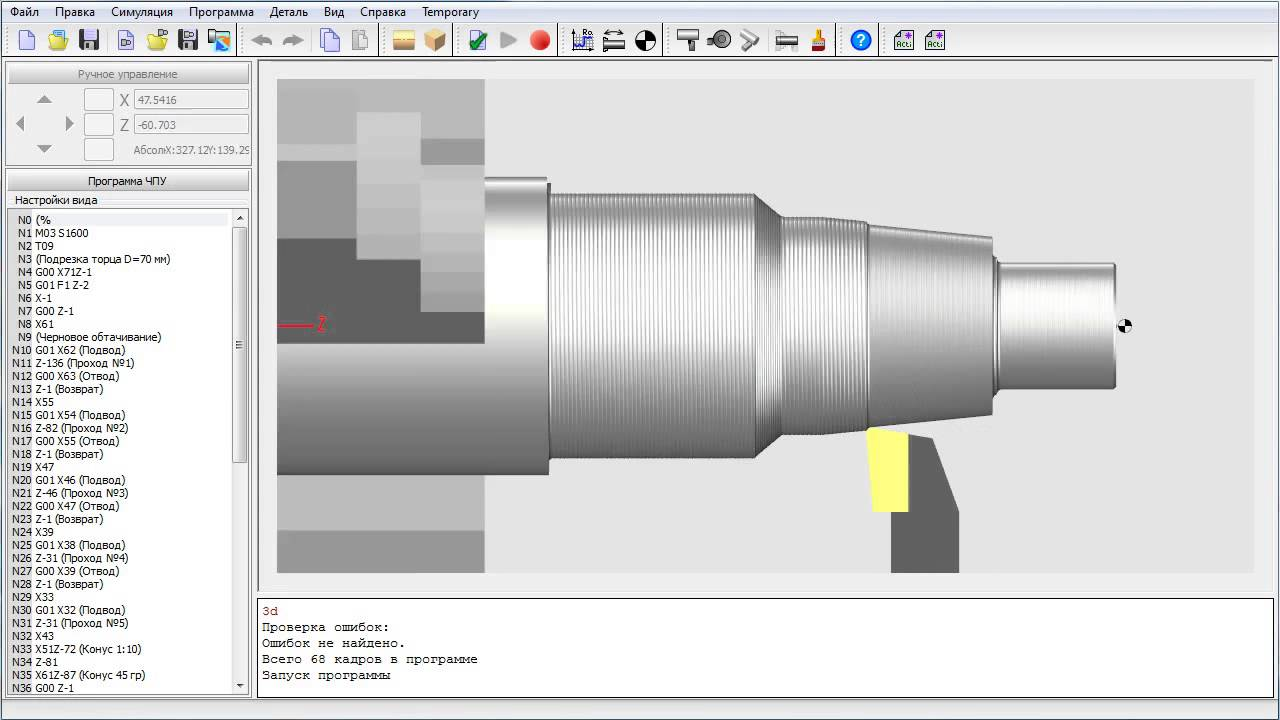Click the green check program errors icon
The width and height of the screenshot is (1280, 720).
pos(478,40)
